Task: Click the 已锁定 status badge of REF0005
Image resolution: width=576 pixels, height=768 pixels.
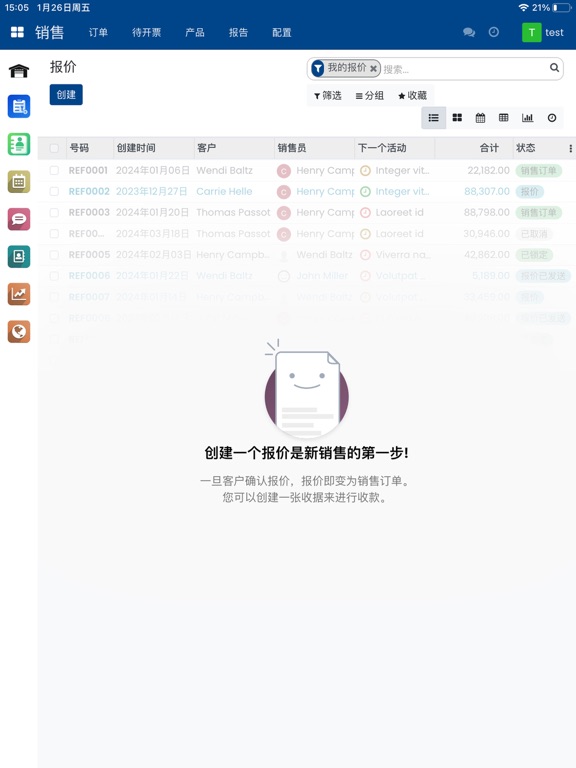Action: (x=534, y=255)
